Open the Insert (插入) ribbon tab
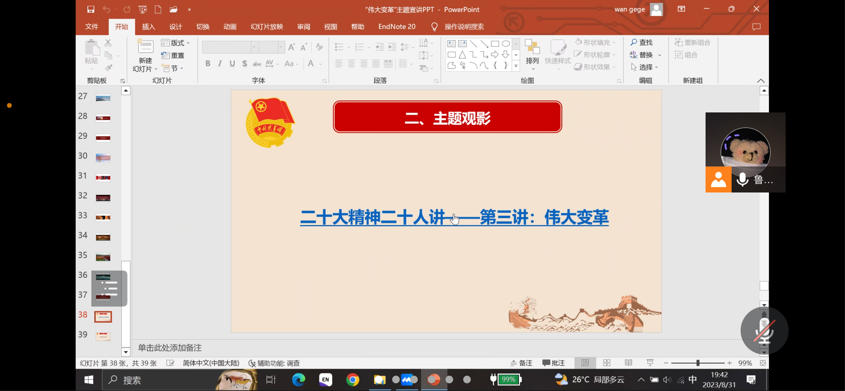Screen dimensions: 845x391 pyautogui.click(x=148, y=26)
